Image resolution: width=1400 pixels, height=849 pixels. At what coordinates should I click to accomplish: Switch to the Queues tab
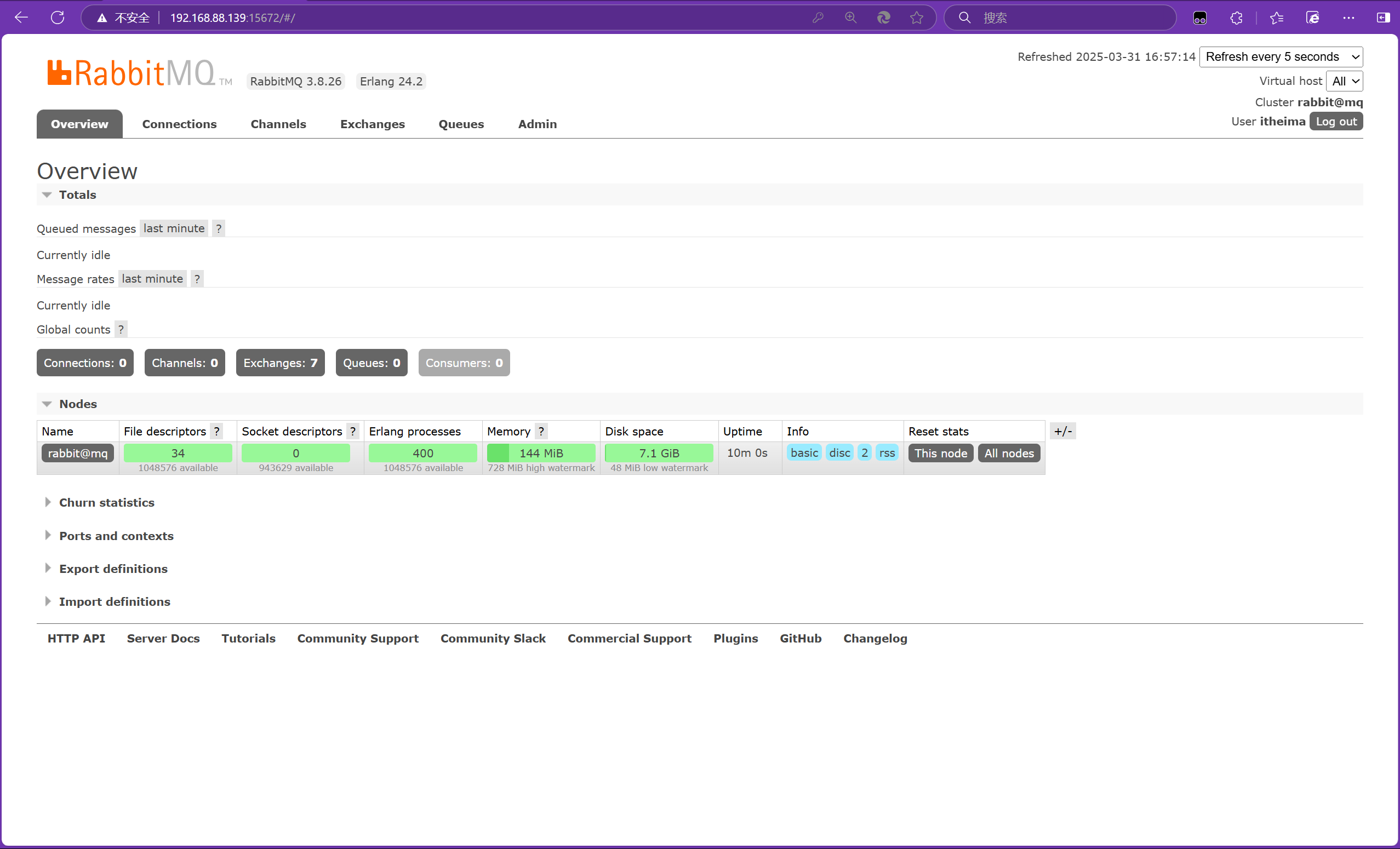461,124
